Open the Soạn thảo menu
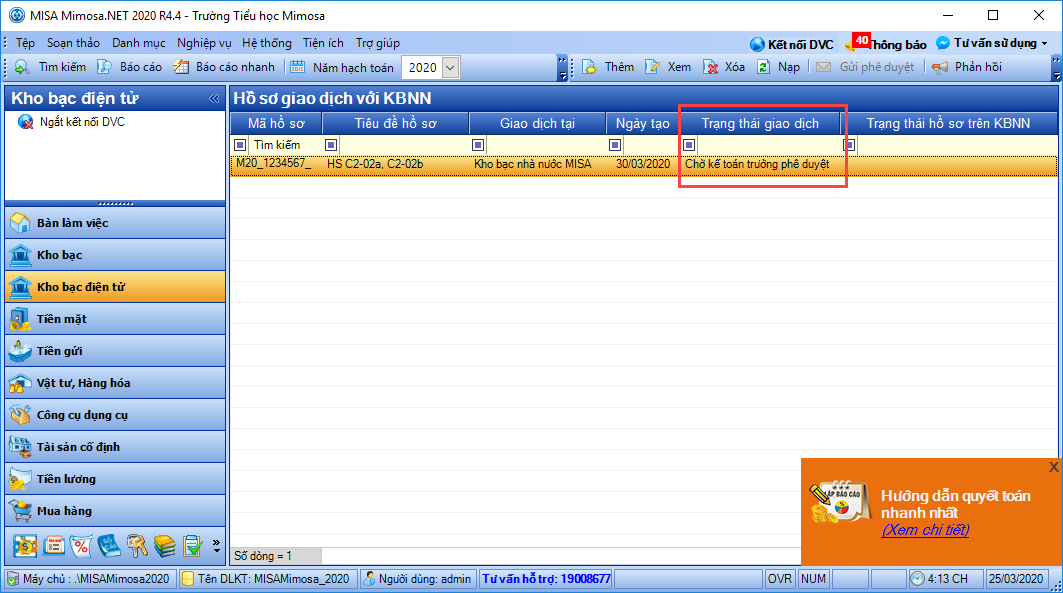Screen dimensions: 1063x593 point(73,43)
